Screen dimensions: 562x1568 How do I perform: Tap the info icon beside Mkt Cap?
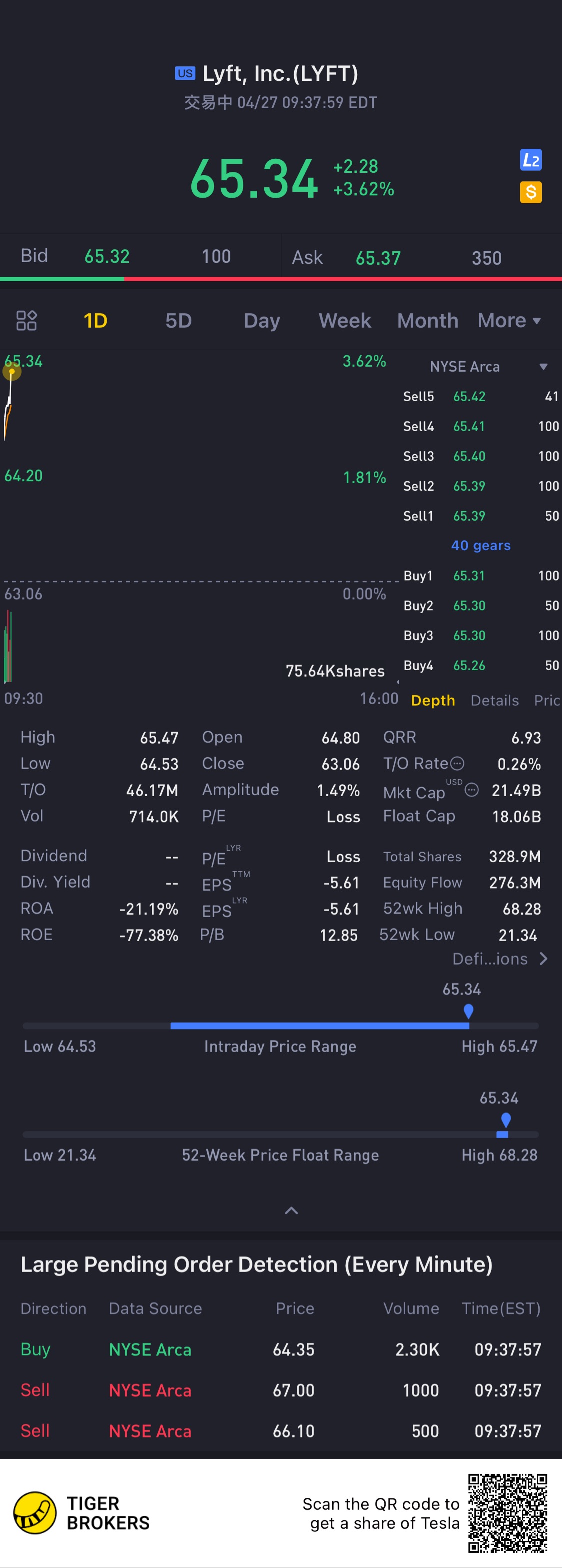point(472,790)
